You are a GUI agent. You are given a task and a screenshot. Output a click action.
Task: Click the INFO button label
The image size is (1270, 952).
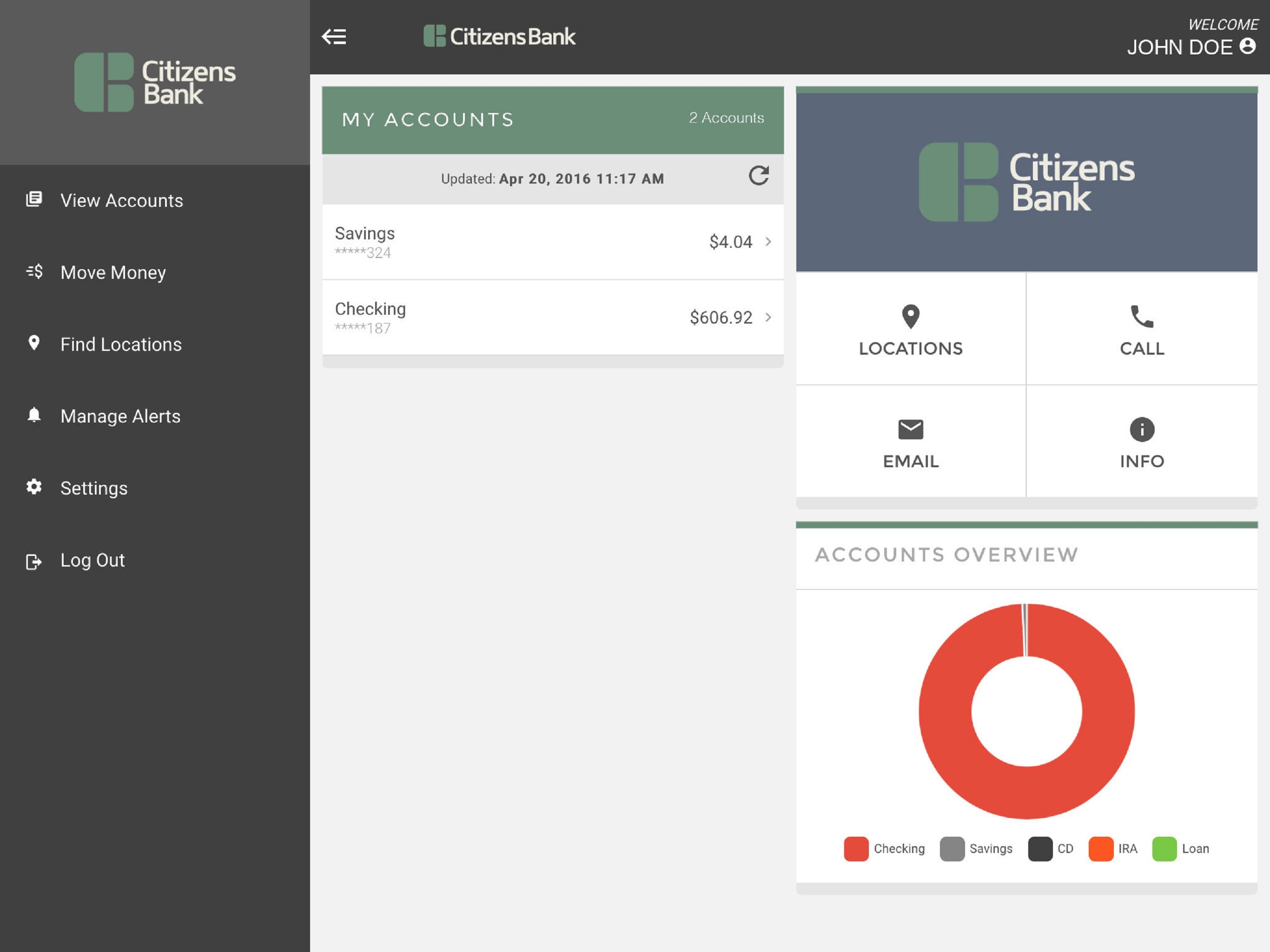point(1141,461)
